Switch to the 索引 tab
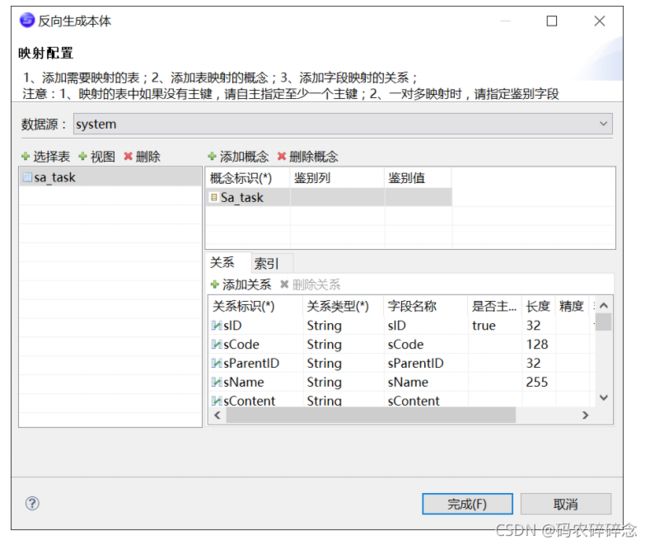650x545 pixels. tap(265, 264)
